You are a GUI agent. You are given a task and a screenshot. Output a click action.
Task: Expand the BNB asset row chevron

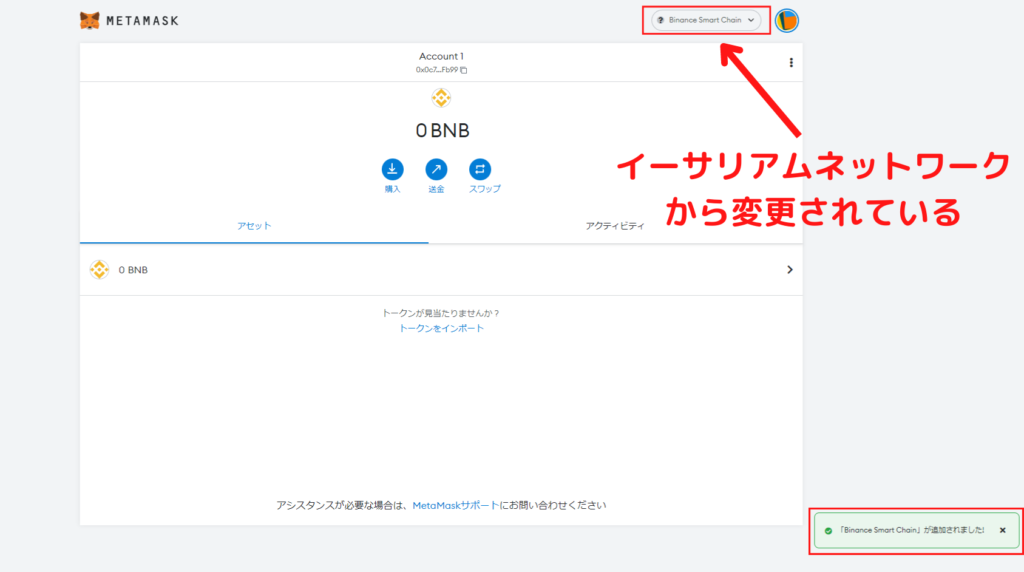[x=790, y=270]
